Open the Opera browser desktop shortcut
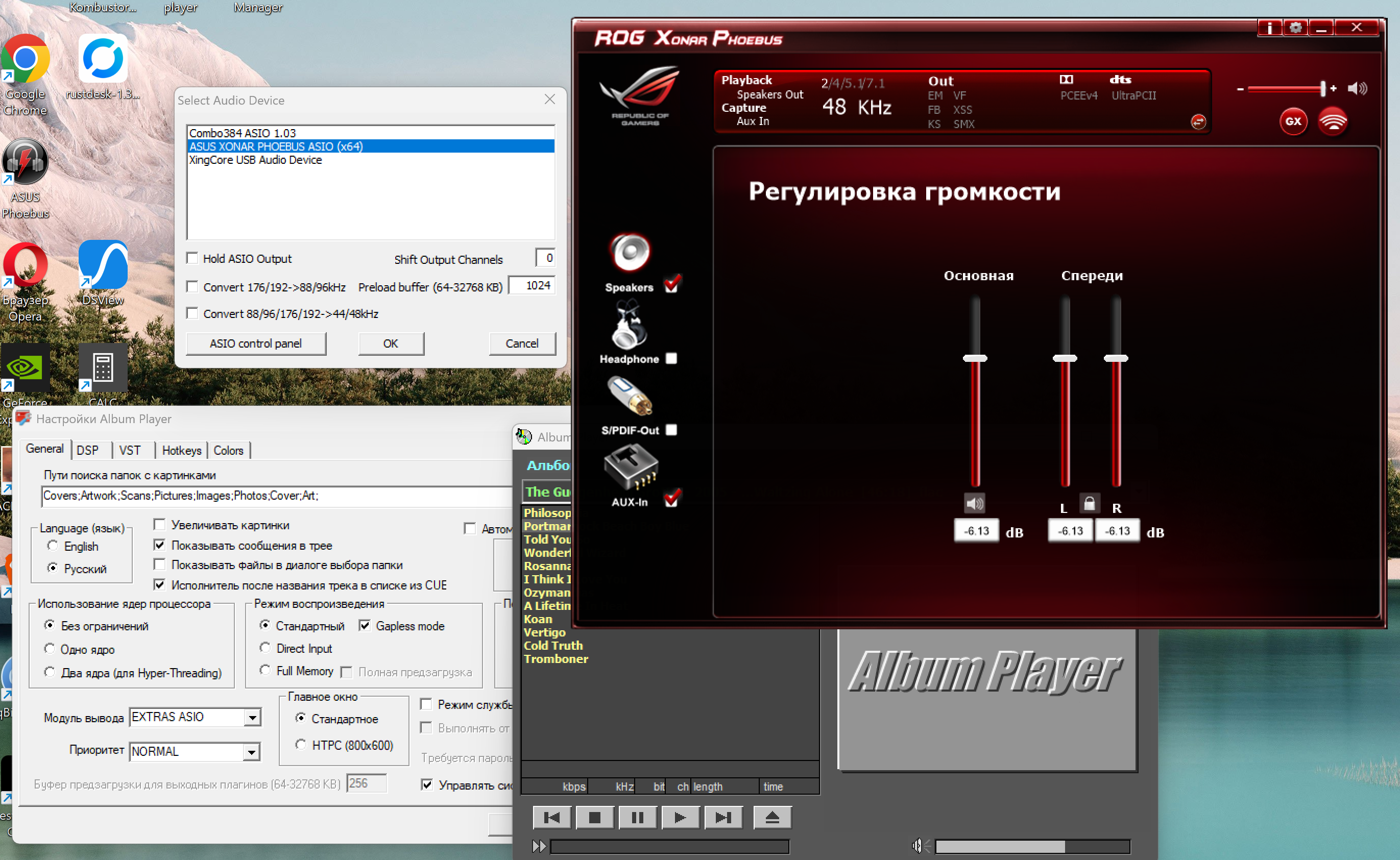 click(25, 282)
